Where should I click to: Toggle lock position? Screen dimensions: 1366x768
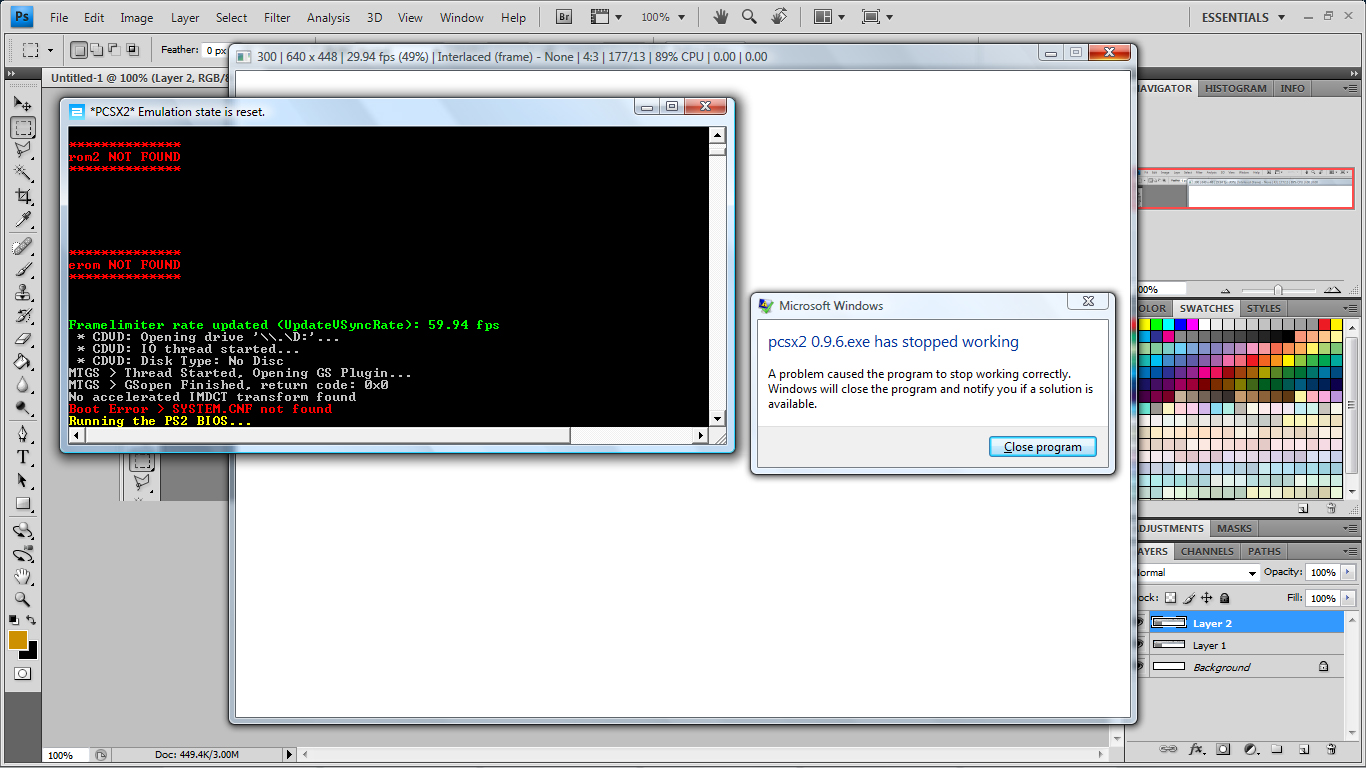click(1207, 598)
